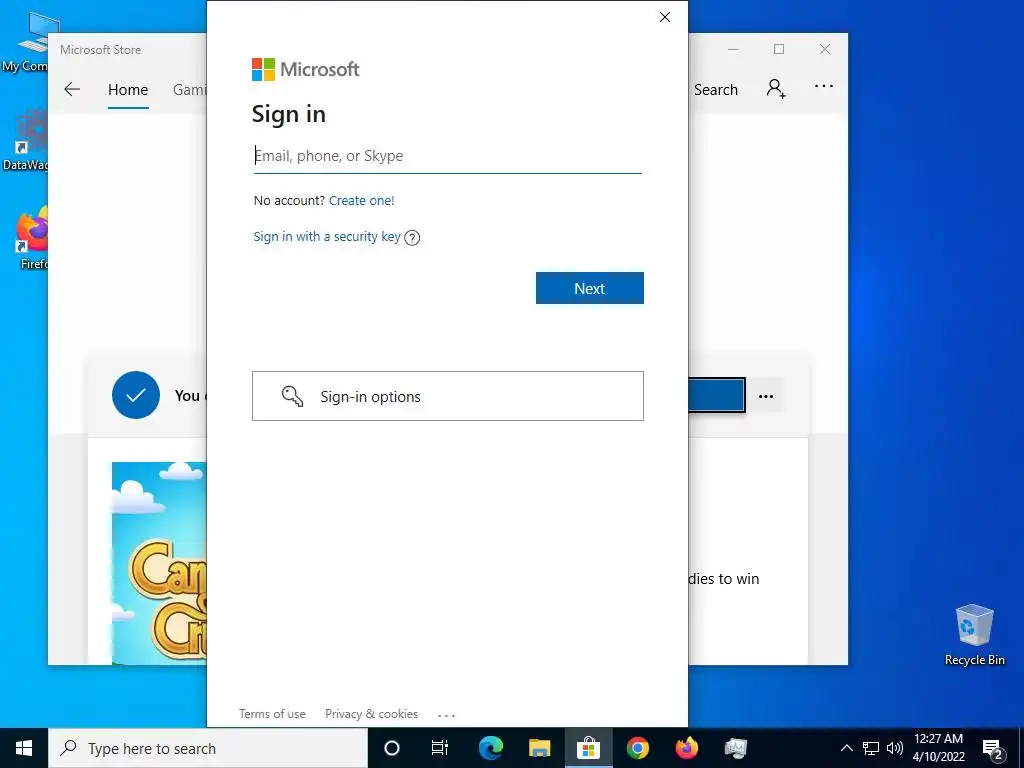
Task: Select Home tab in Microsoft Store
Action: (x=128, y=89)
